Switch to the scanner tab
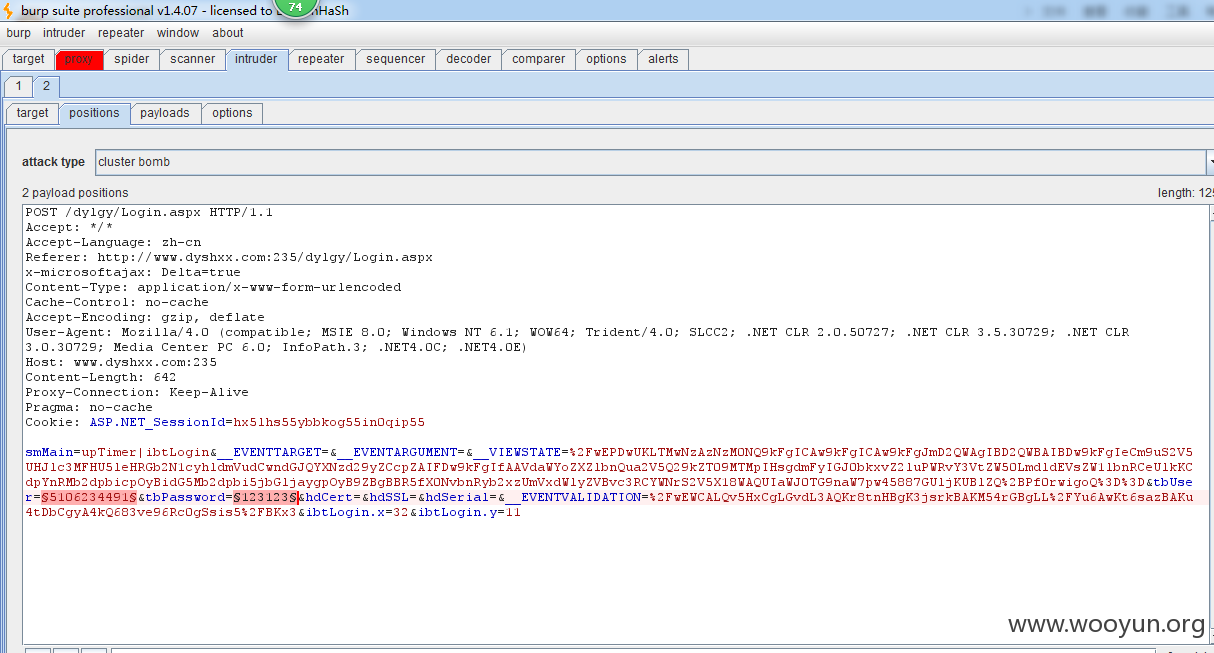 click(x=193, y=59)
